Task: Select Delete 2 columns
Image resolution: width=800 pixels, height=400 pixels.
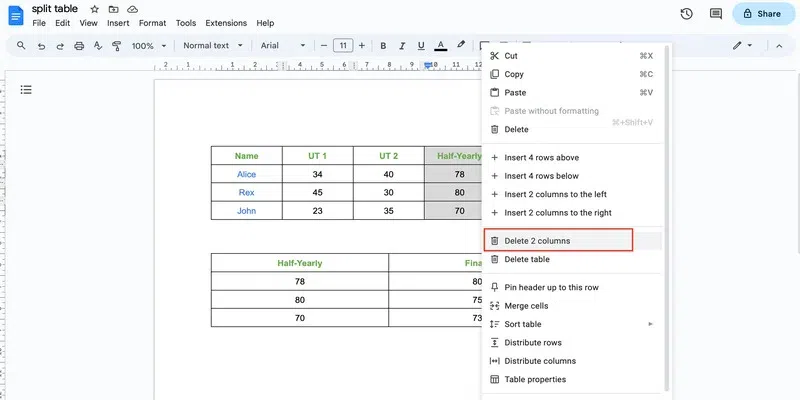Action: coord(572,241)
